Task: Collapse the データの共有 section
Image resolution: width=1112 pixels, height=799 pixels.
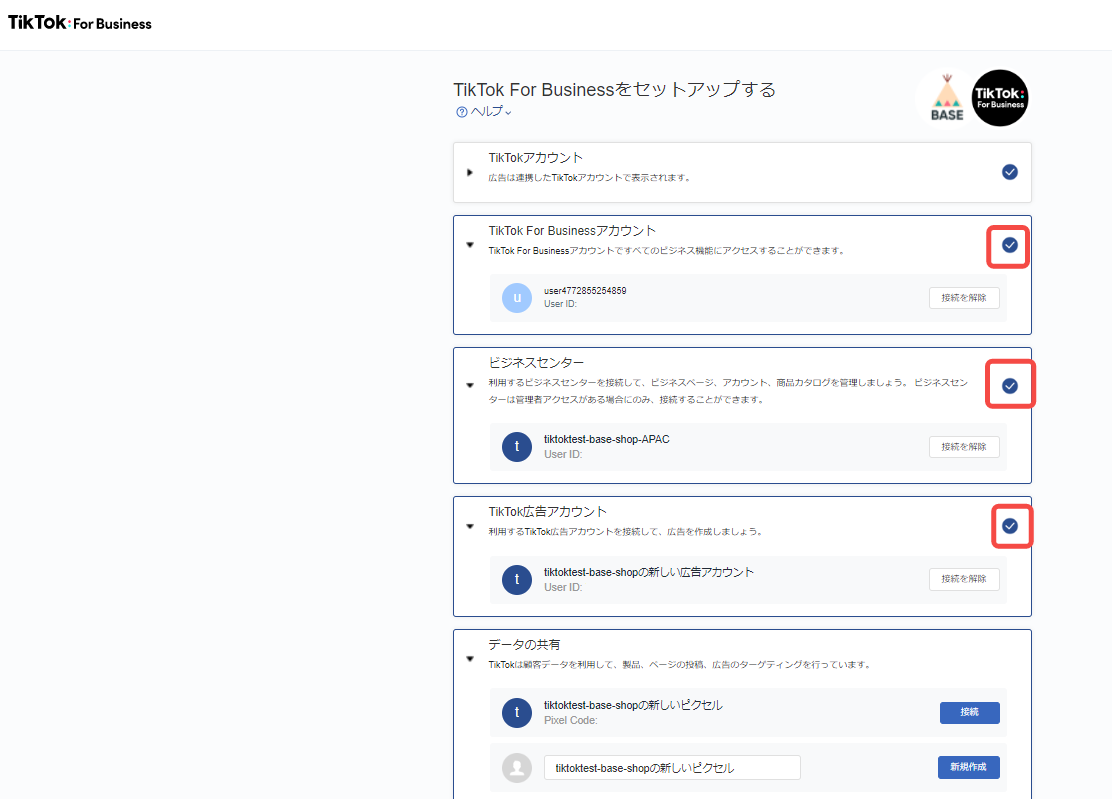Action: (x=470, y=658)
